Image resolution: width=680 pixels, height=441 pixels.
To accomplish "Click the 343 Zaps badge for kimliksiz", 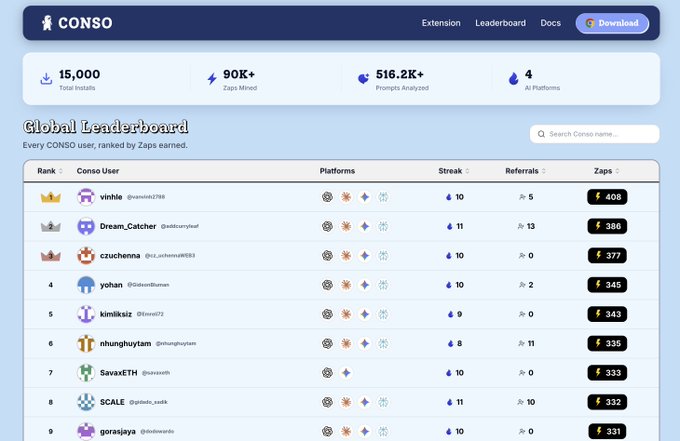I will click(607, 314).
